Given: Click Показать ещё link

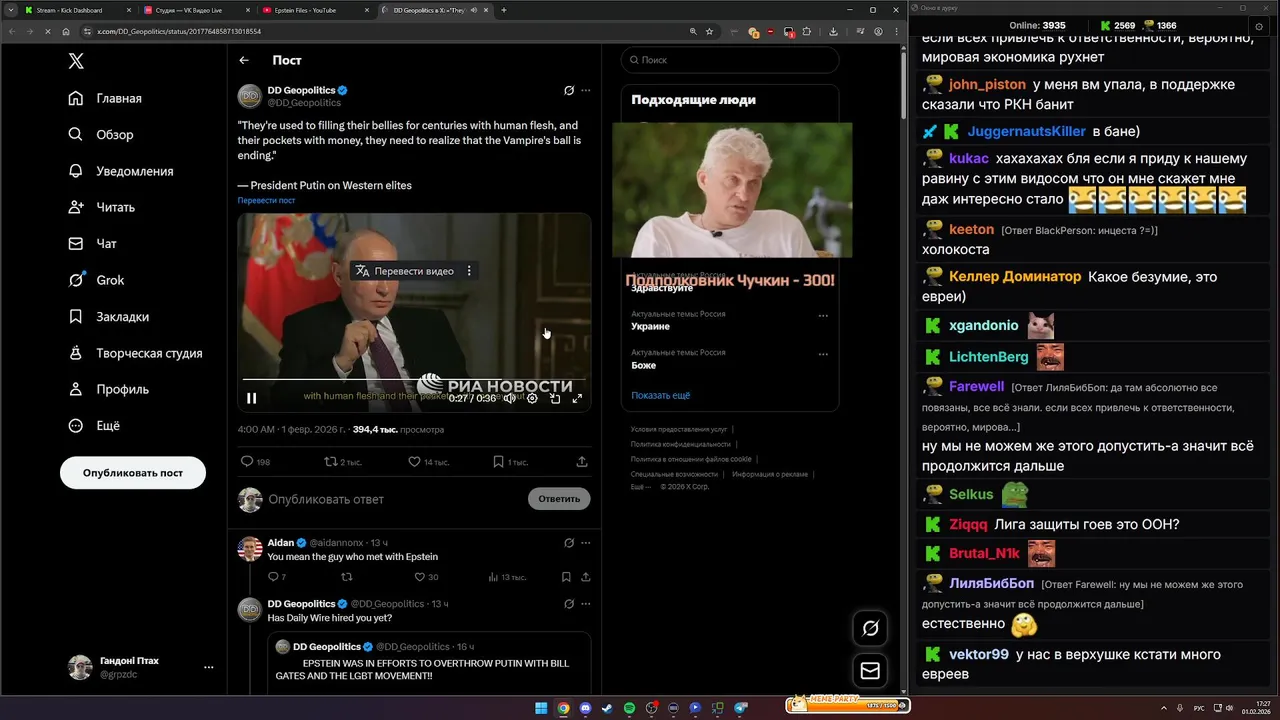Looking at the screenshot, I should pos(660,396).
